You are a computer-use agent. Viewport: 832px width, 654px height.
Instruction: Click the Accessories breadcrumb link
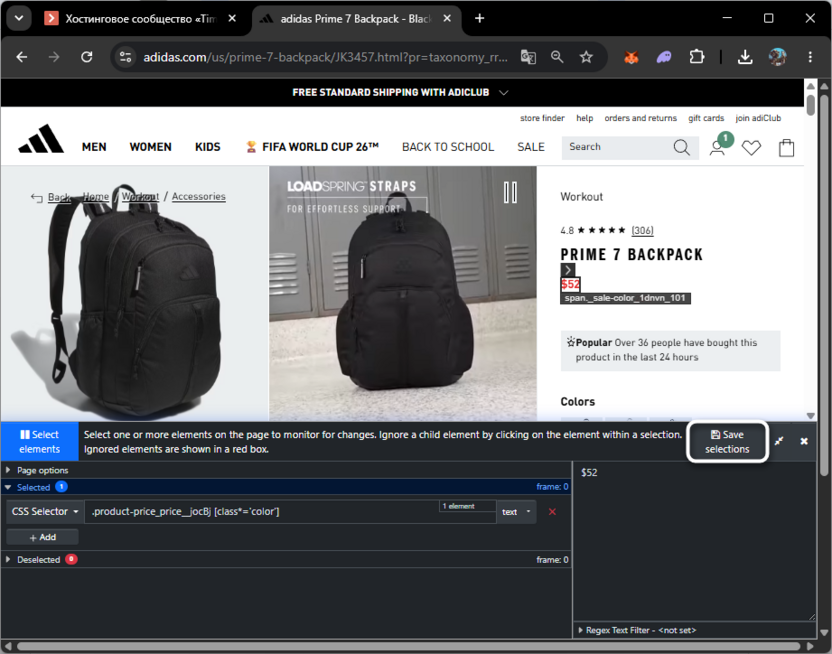tap(198, 196)
